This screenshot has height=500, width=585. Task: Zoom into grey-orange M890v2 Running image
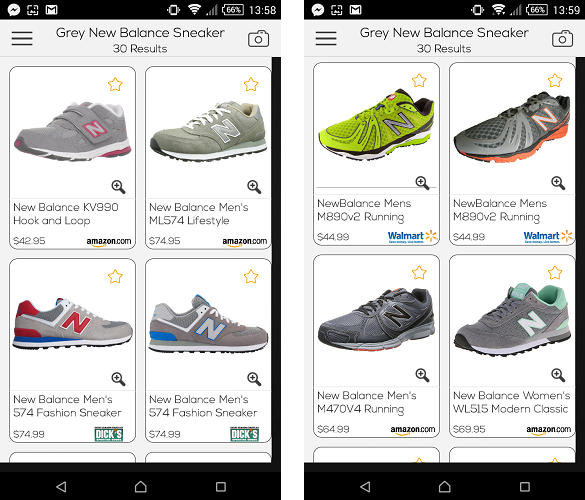(x=558, y=183)
